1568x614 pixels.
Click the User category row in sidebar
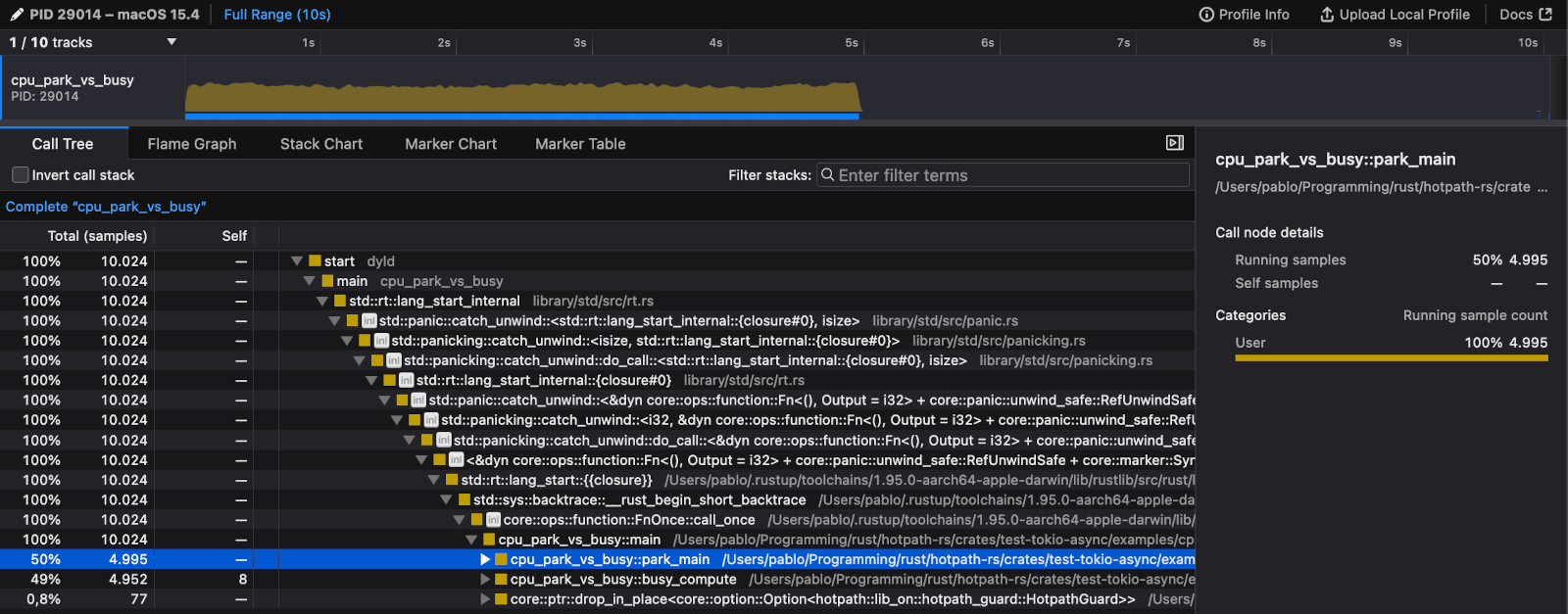pyautogui.click(x=1392, y=343)
